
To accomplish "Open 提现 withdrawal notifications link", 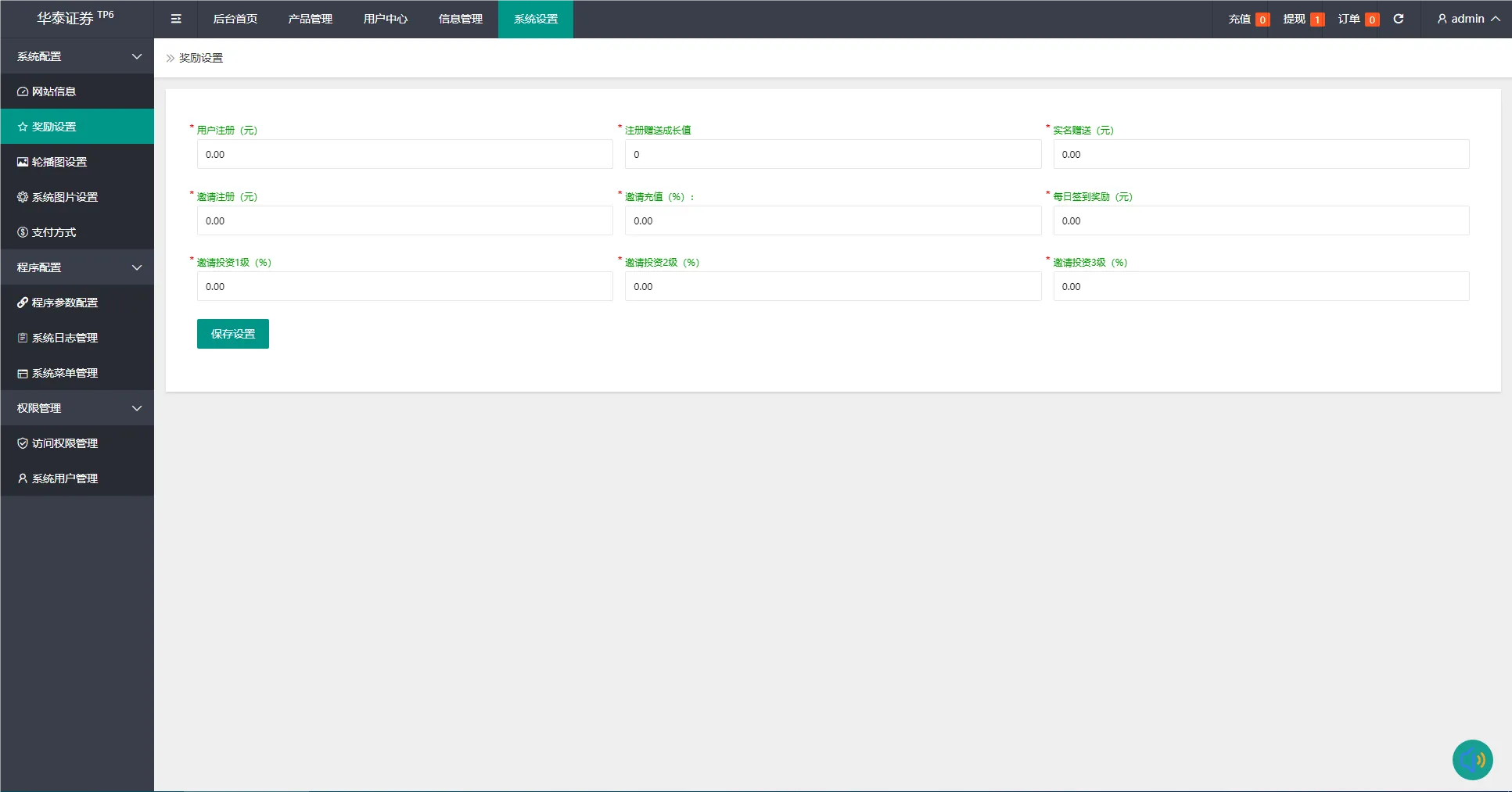I will click(x=1302, y=19).
